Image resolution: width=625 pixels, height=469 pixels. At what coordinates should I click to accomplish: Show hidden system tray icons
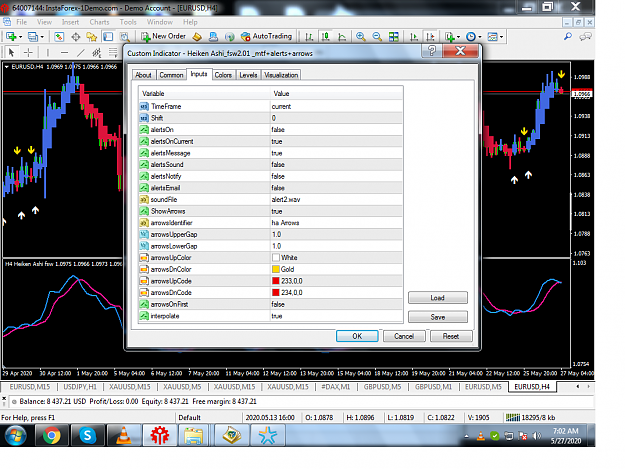(x=466, y=436)
